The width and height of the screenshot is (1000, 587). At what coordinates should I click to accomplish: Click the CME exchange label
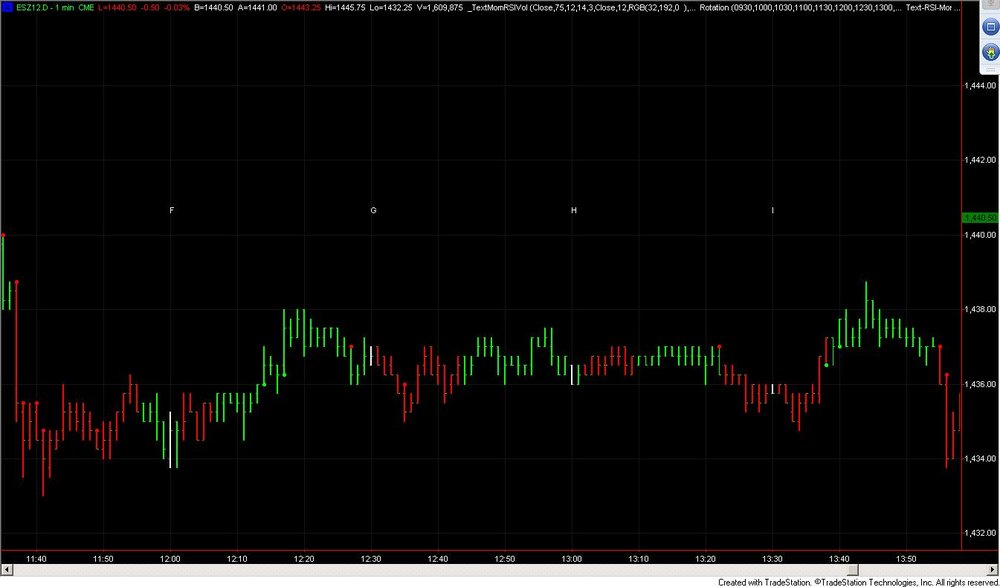coord(87,7)
